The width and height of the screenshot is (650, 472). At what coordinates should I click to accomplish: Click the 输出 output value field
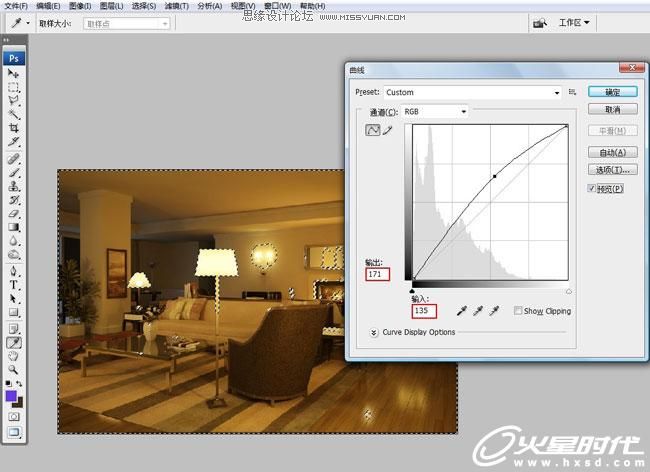pos(378,273)
